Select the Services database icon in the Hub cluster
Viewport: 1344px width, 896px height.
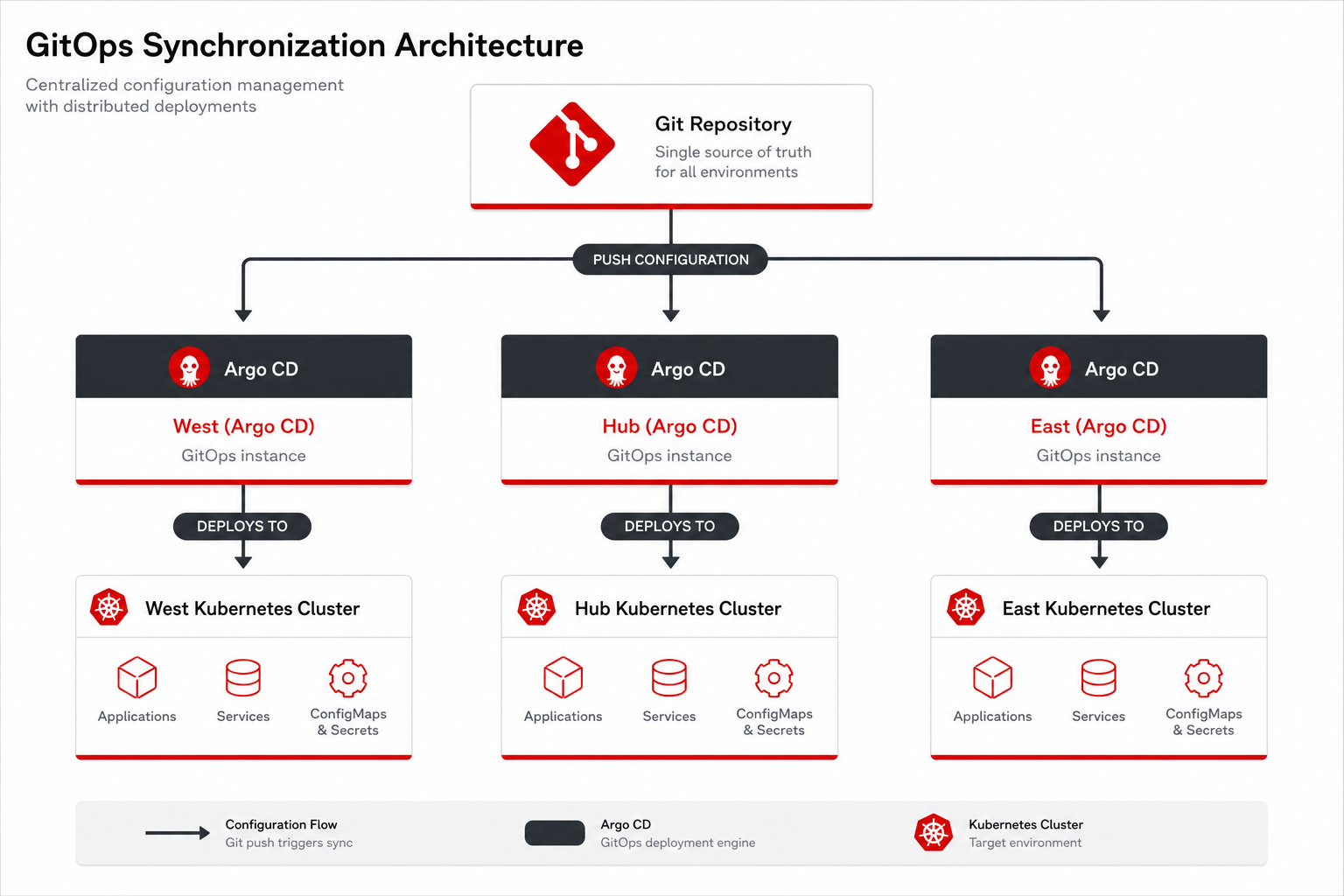[x=669, y=677]
